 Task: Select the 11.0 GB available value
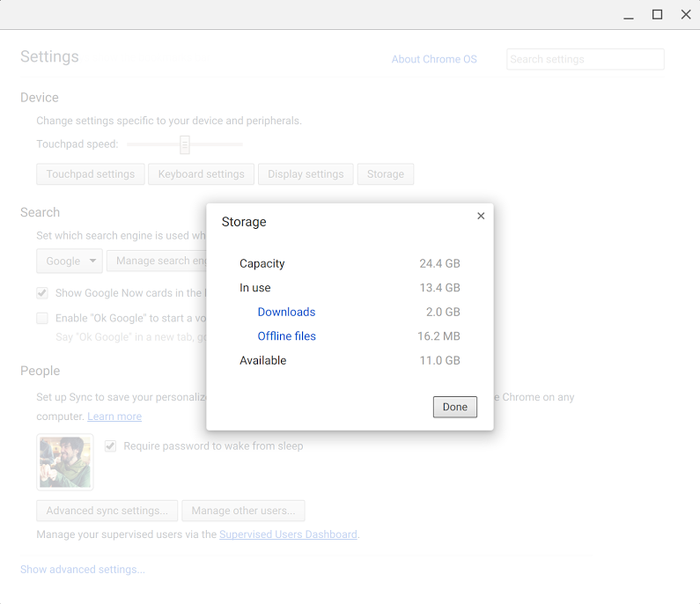(440, 360)
